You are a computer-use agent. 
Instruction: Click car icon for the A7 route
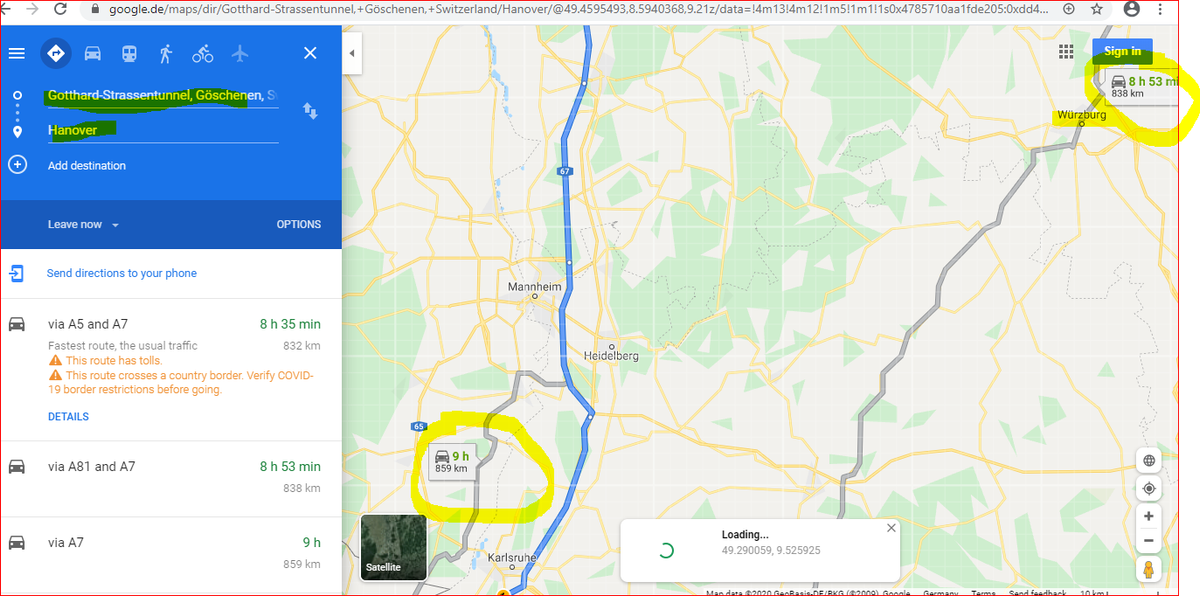[17, 543]
